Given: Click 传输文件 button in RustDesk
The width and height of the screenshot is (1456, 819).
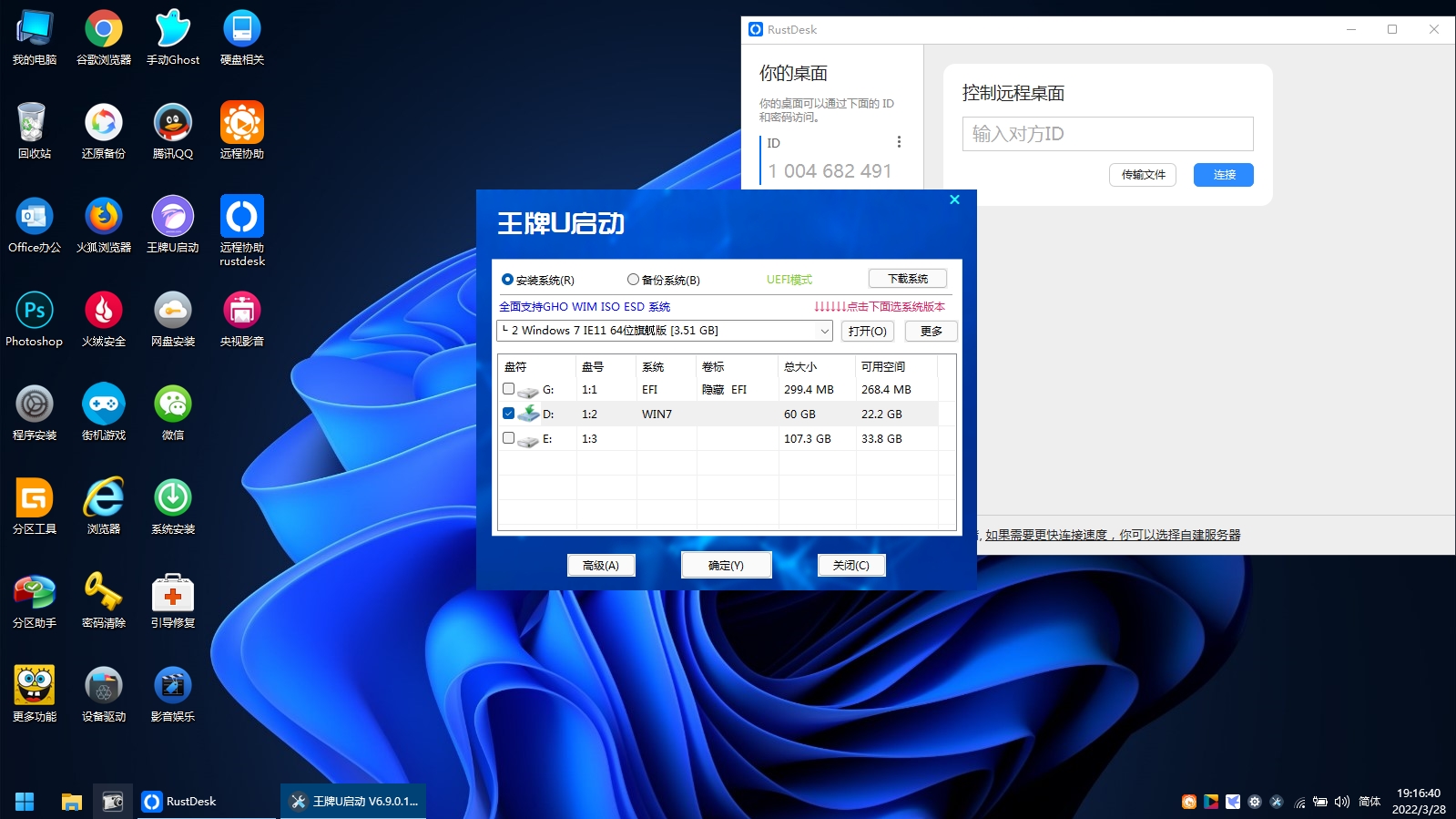Looking at the screenshot, I should point(1143,175).
